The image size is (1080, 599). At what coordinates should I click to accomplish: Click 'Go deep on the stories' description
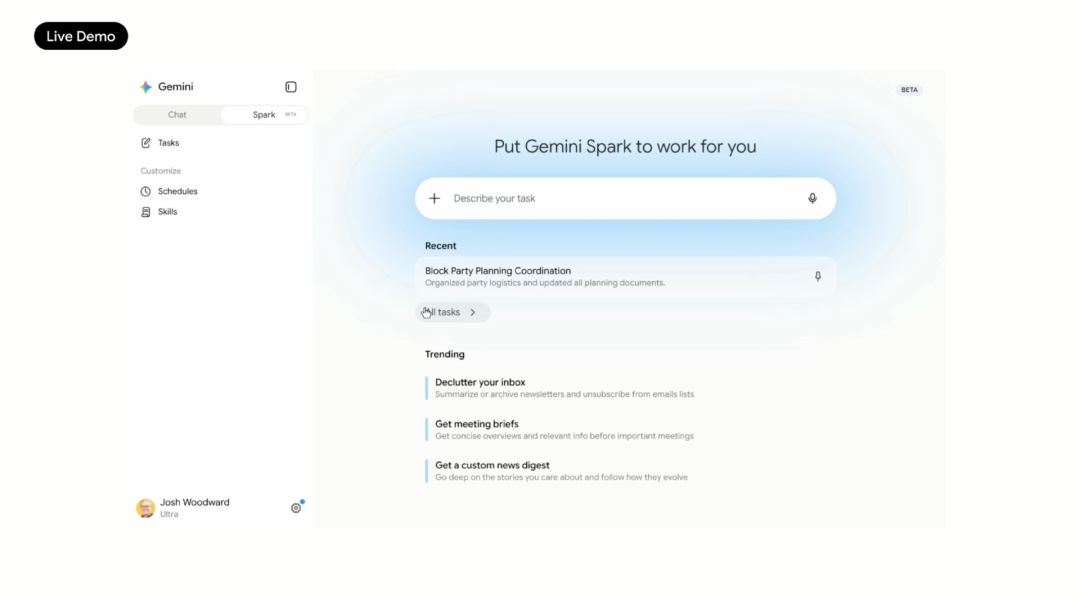(561, 477)
